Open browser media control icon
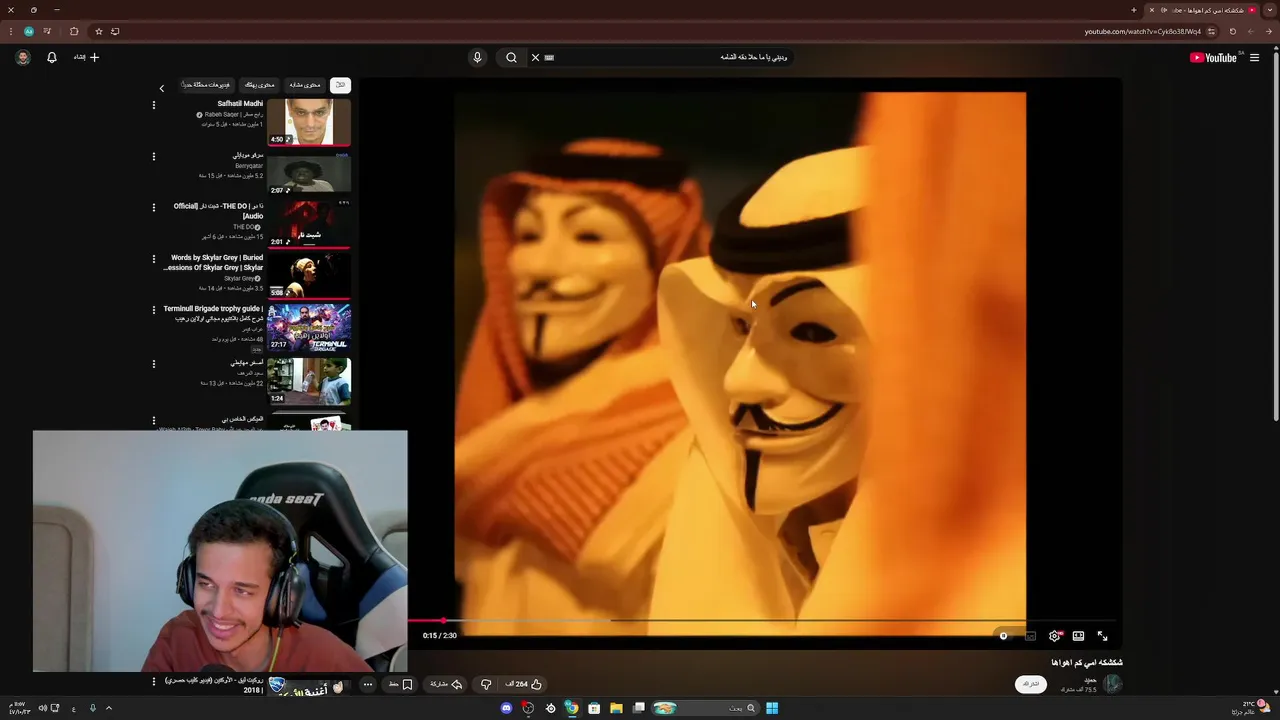This screenshot has width=1280, height=720. pos(47,31)
